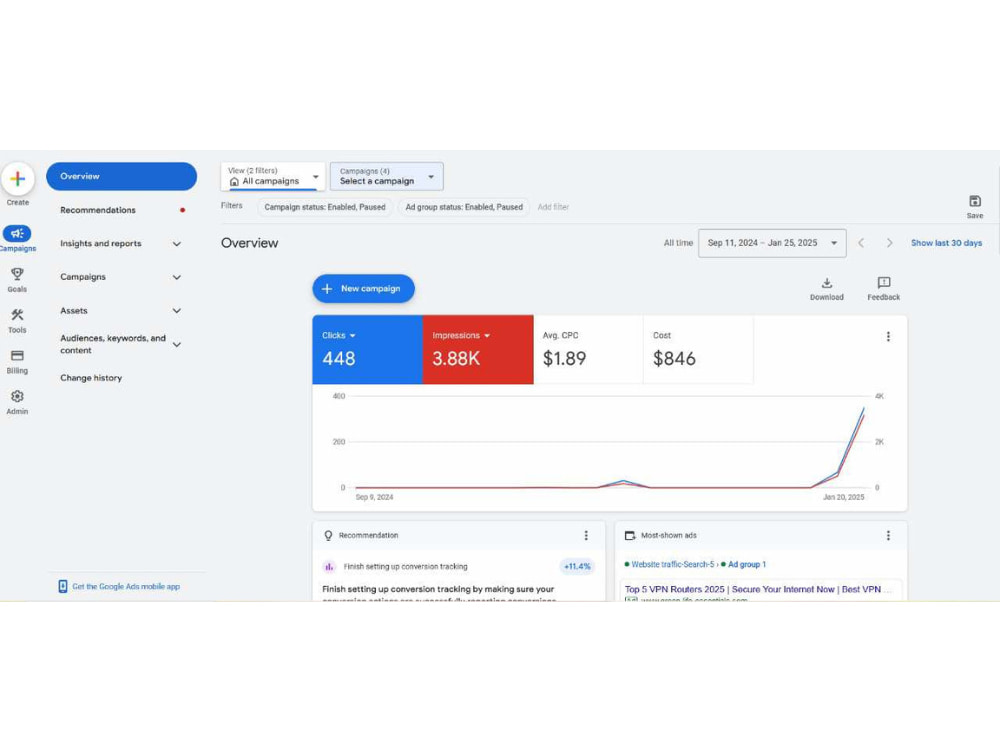Open the Clicks metric dropdown
The width and height of the screenshot is (1000, 750).
click(339, 335)
